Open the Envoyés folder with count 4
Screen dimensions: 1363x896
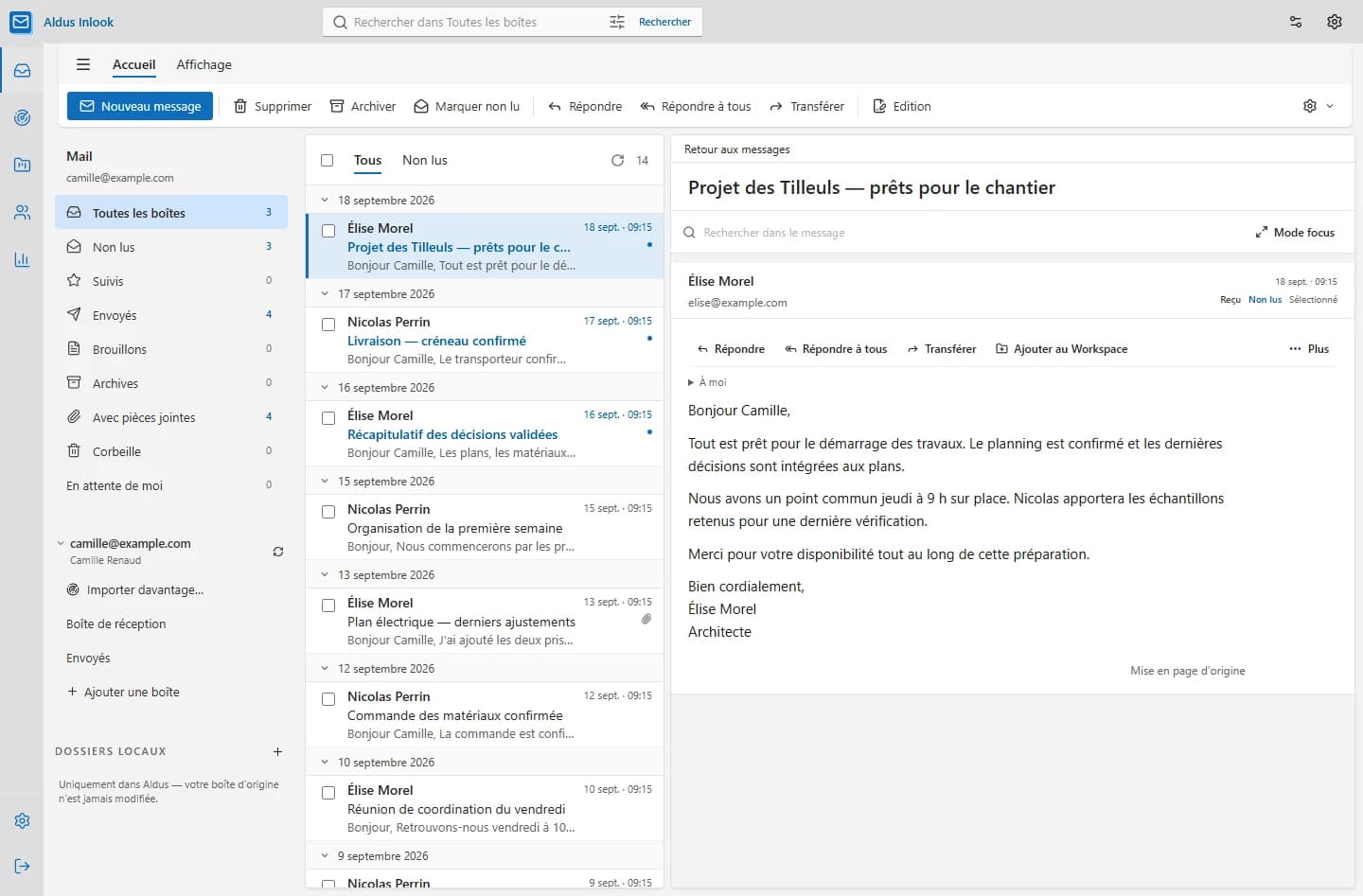click(x=171, y=315)
